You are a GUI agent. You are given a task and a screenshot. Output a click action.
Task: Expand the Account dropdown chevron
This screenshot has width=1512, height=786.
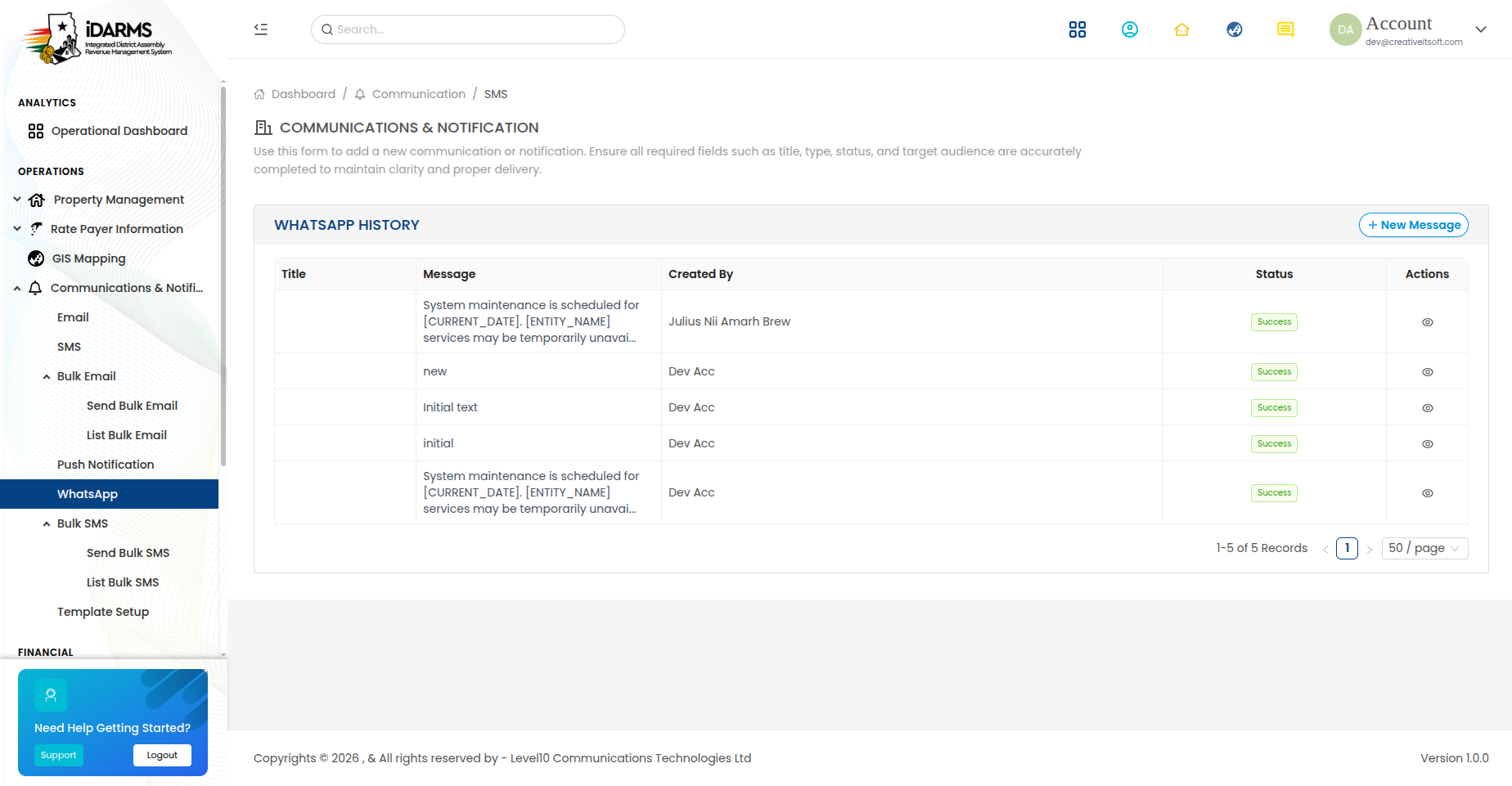(1481, 29)
